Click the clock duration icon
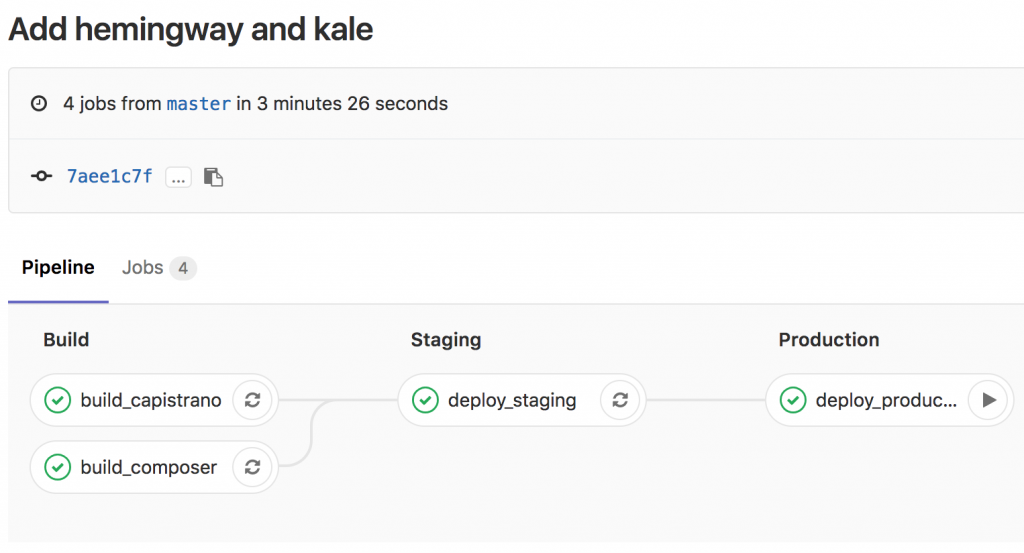 [x=39, y=103]
